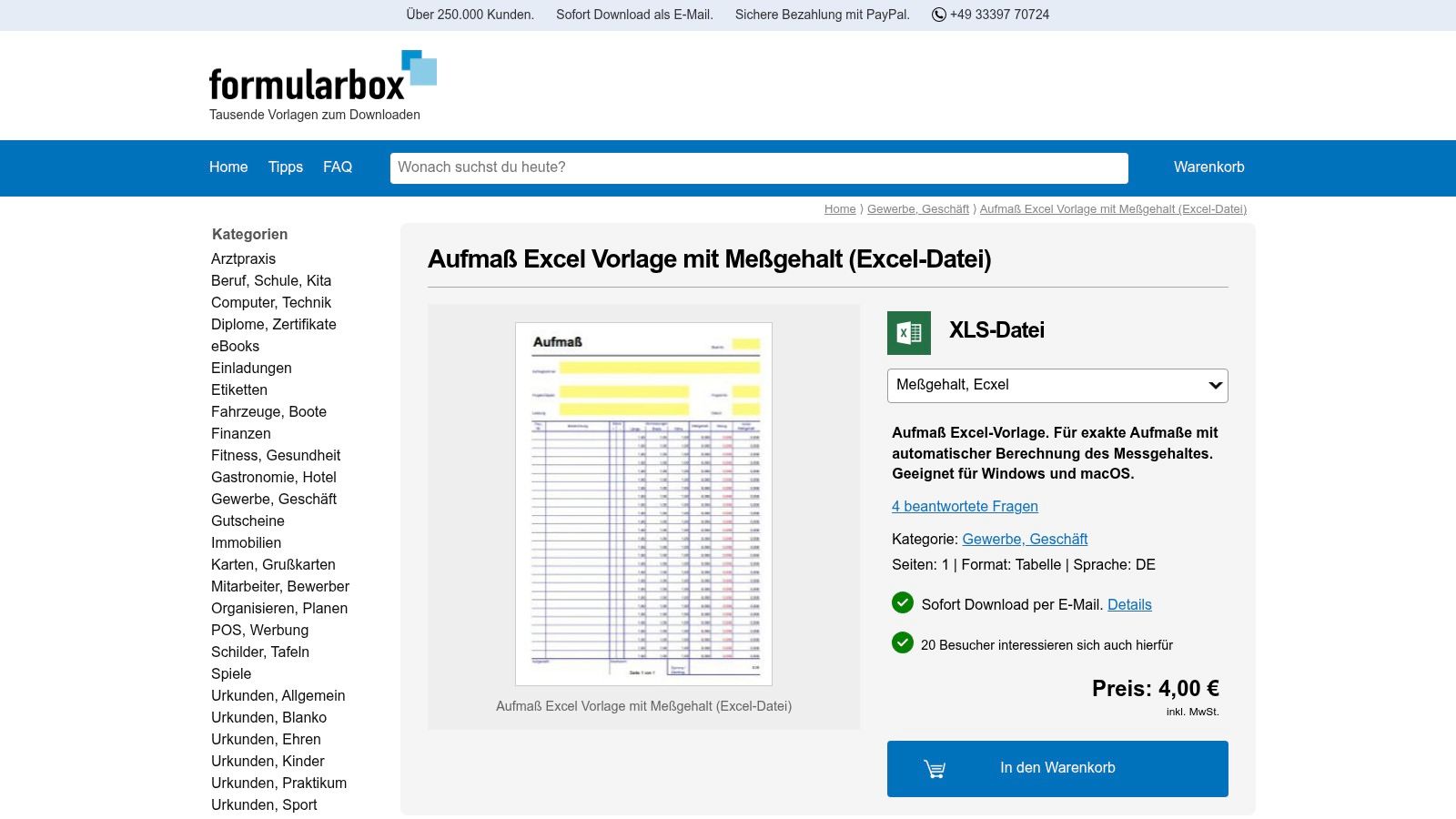Viewport: 1456px width, 819px height.
Task: Open Gewerbe, Geschäft in the sidebar categories
Action: (274, 500)
